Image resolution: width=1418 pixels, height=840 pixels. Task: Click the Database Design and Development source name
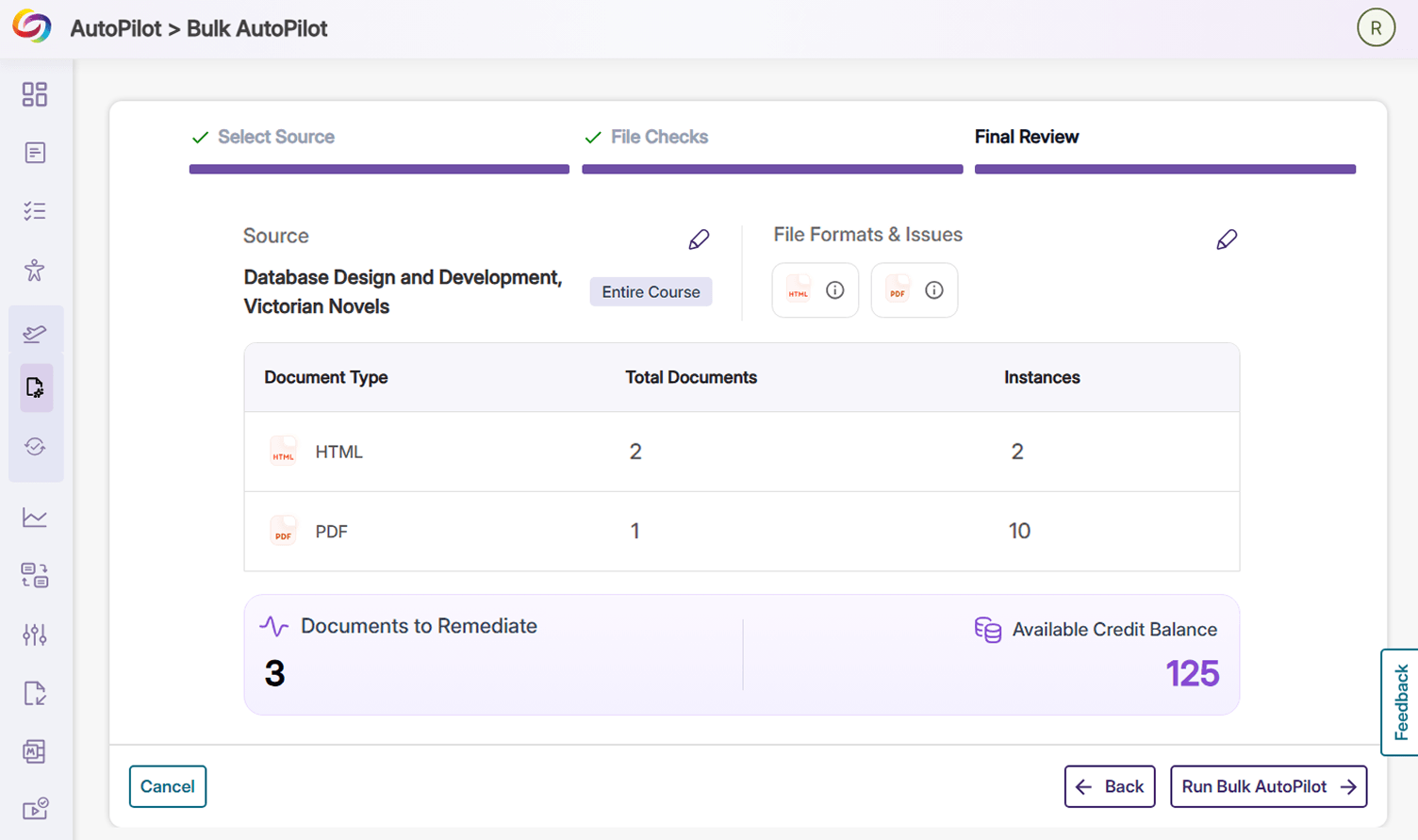[403, 277]
